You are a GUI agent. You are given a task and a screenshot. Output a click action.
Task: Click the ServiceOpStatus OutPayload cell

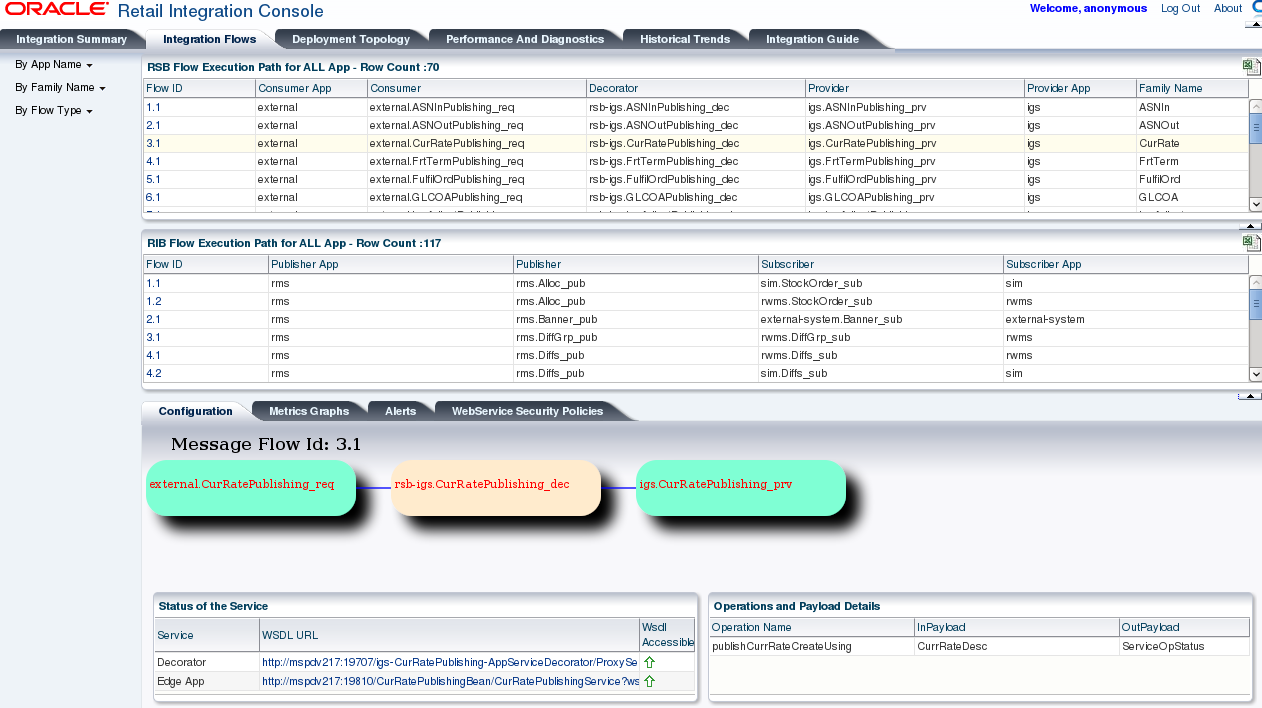pyautogui.click(x=1184, y=646)
